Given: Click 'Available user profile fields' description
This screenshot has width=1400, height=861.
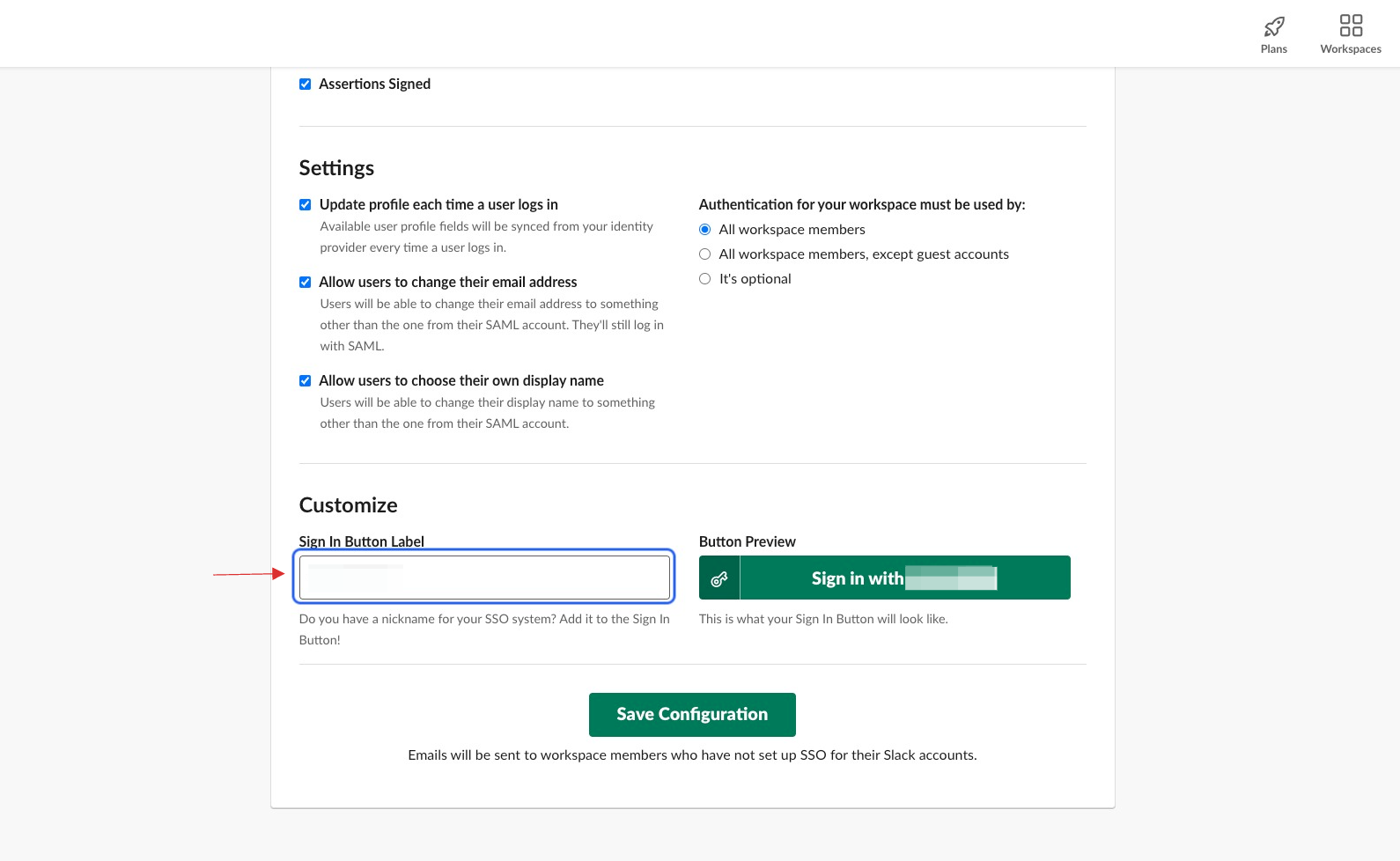Looking at the screenshot, I should coord(486,237).
